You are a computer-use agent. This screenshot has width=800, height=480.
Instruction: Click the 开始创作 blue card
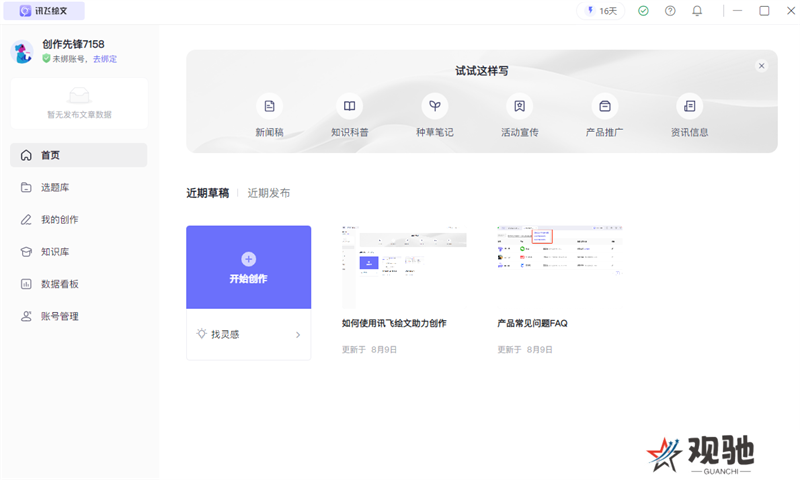pyautogui.click(x=248, y=267)
